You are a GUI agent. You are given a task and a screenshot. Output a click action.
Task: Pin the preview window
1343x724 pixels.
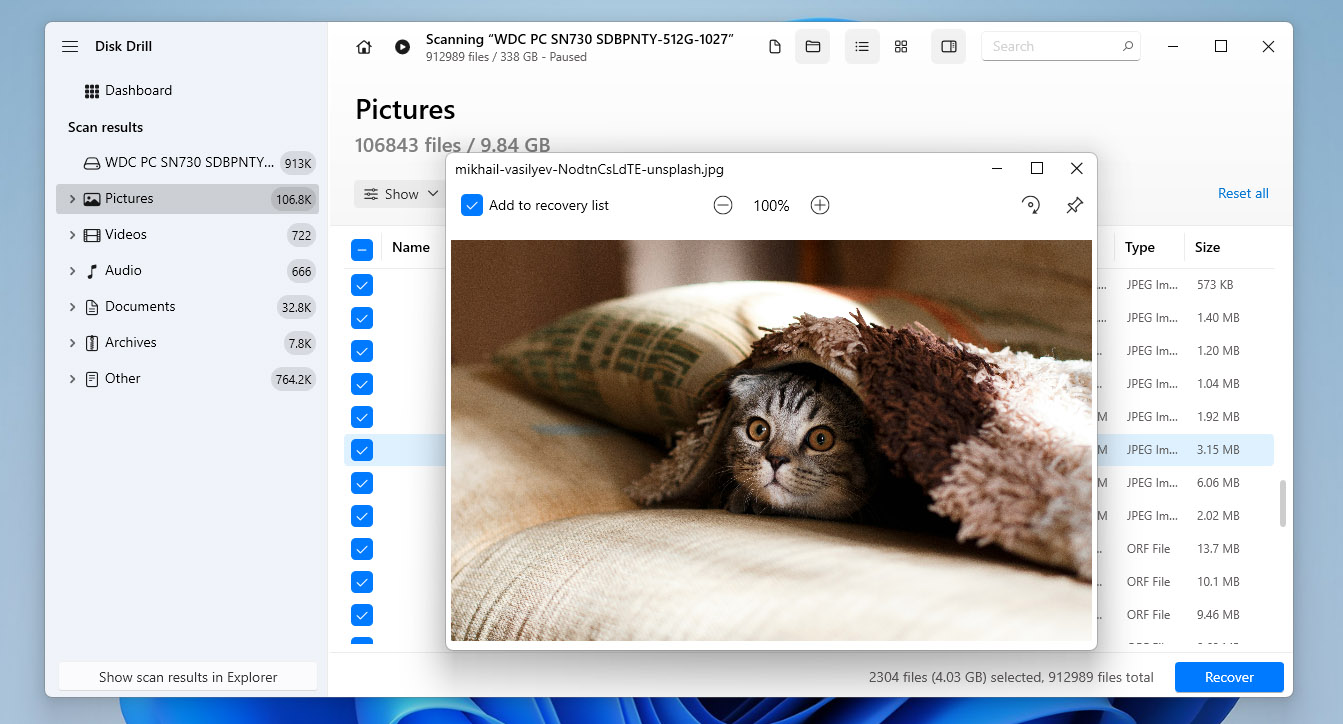point(1074,206)
